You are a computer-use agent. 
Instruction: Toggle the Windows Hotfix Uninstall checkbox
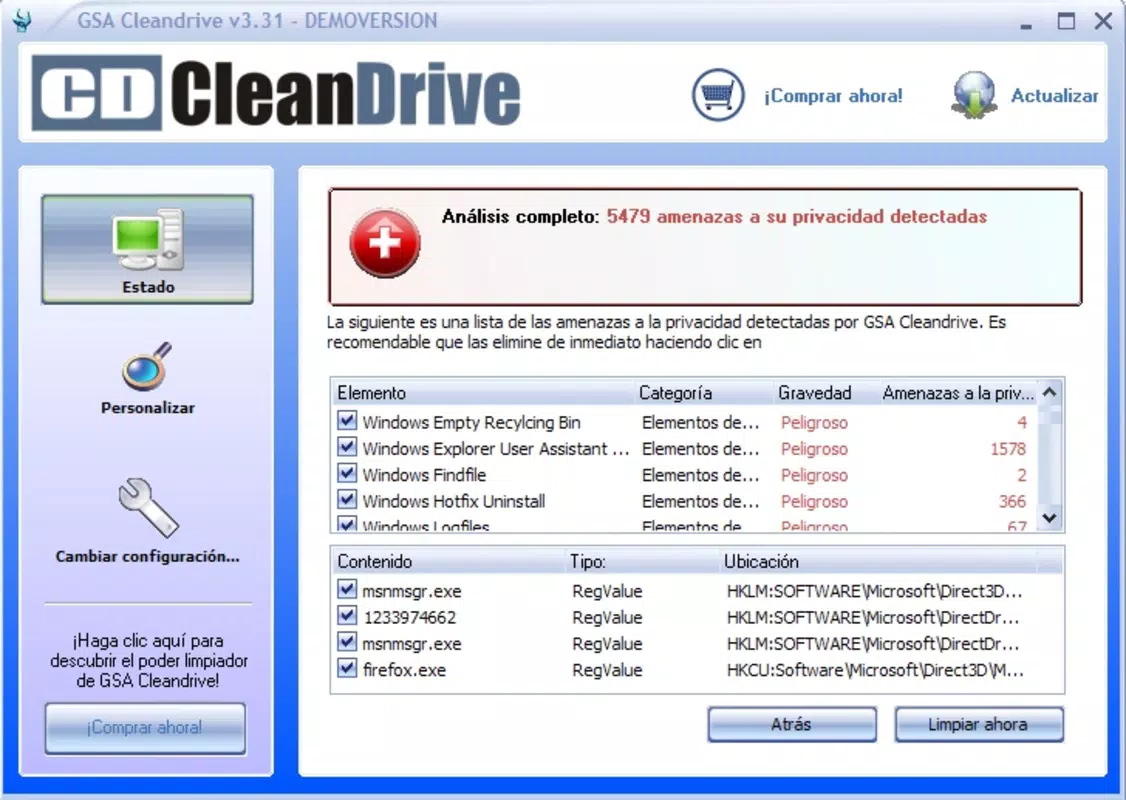[x=347, y=499]
